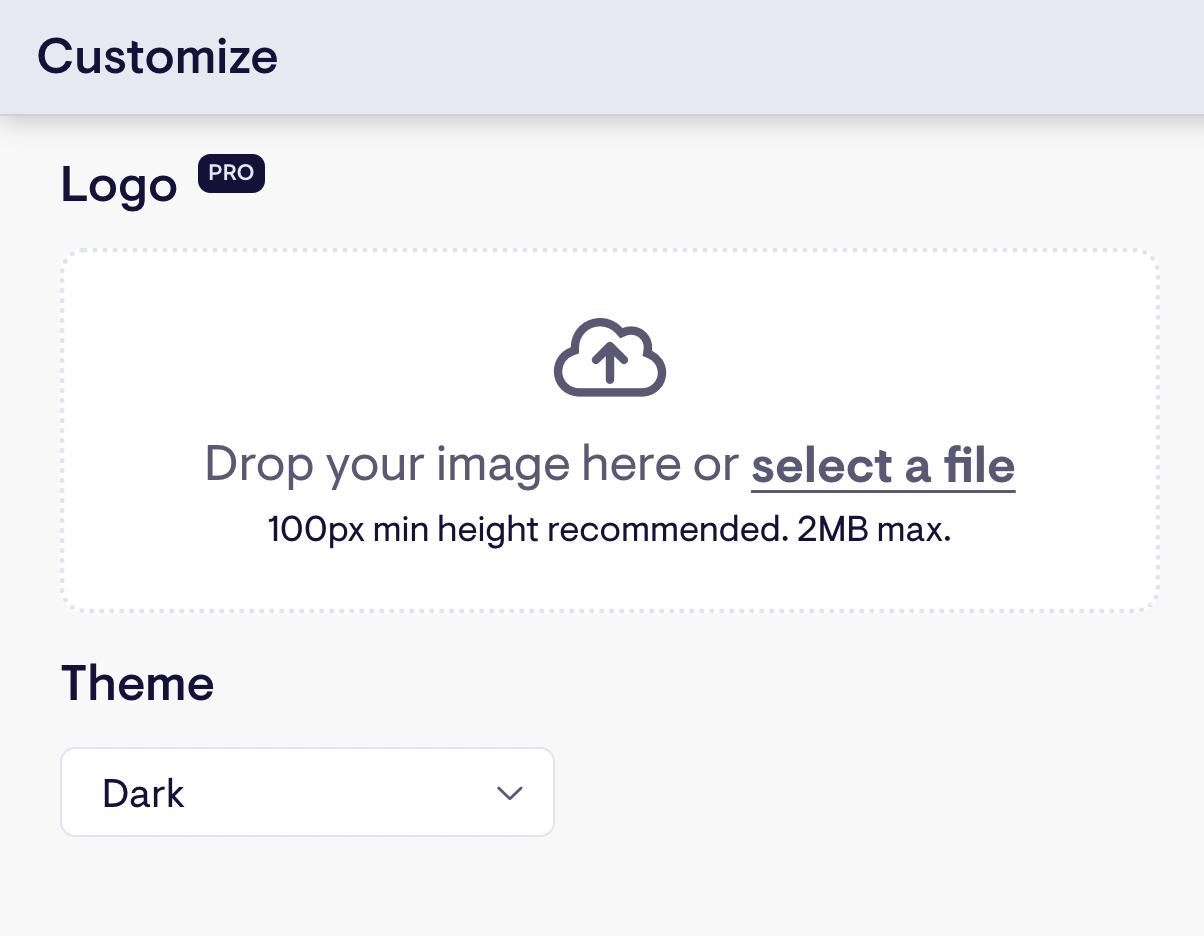Open the Theme dropdown showing Dark
The width and height of the screenshot is (1204, 936).
tap(307, 792)
